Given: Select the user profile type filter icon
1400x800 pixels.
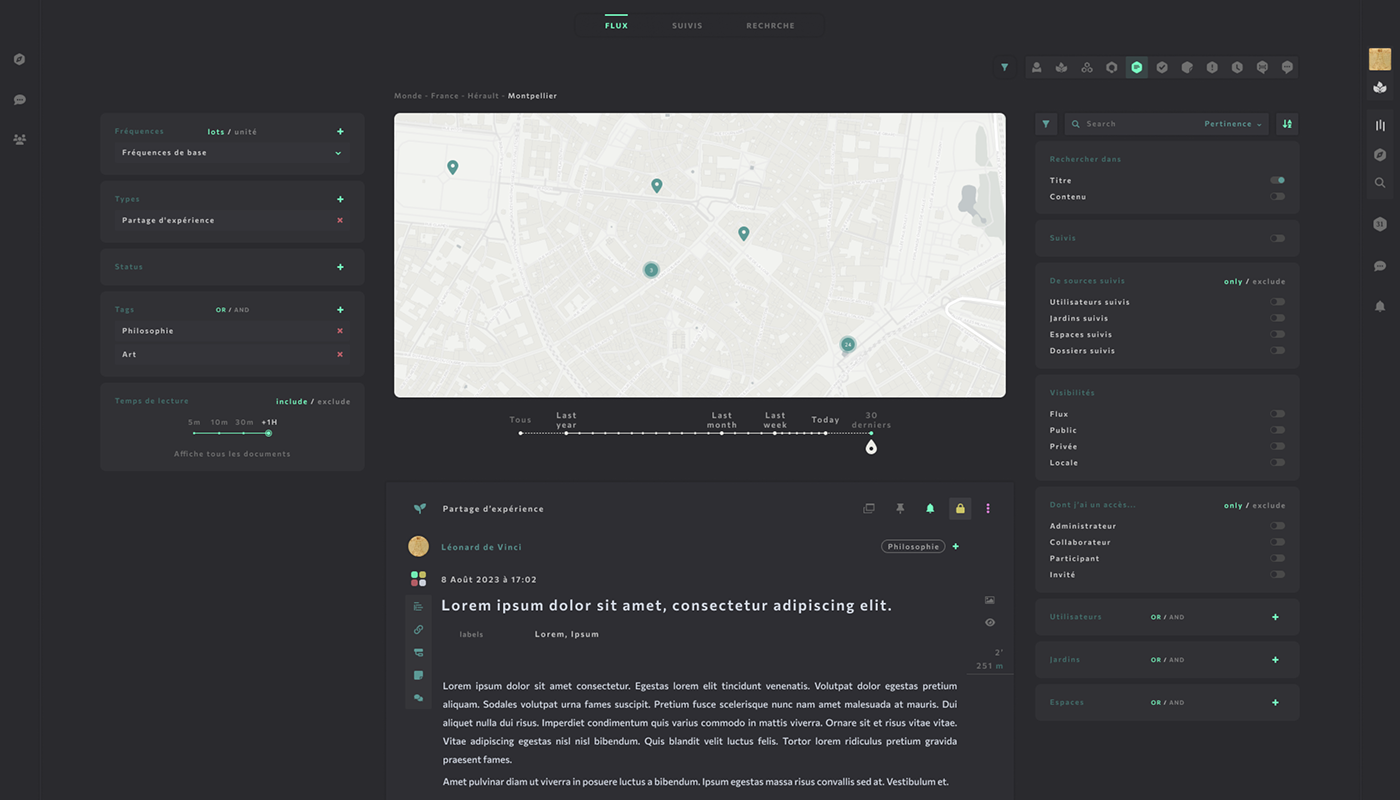Looking at the screenshot, I should [x=1037, y=67].
